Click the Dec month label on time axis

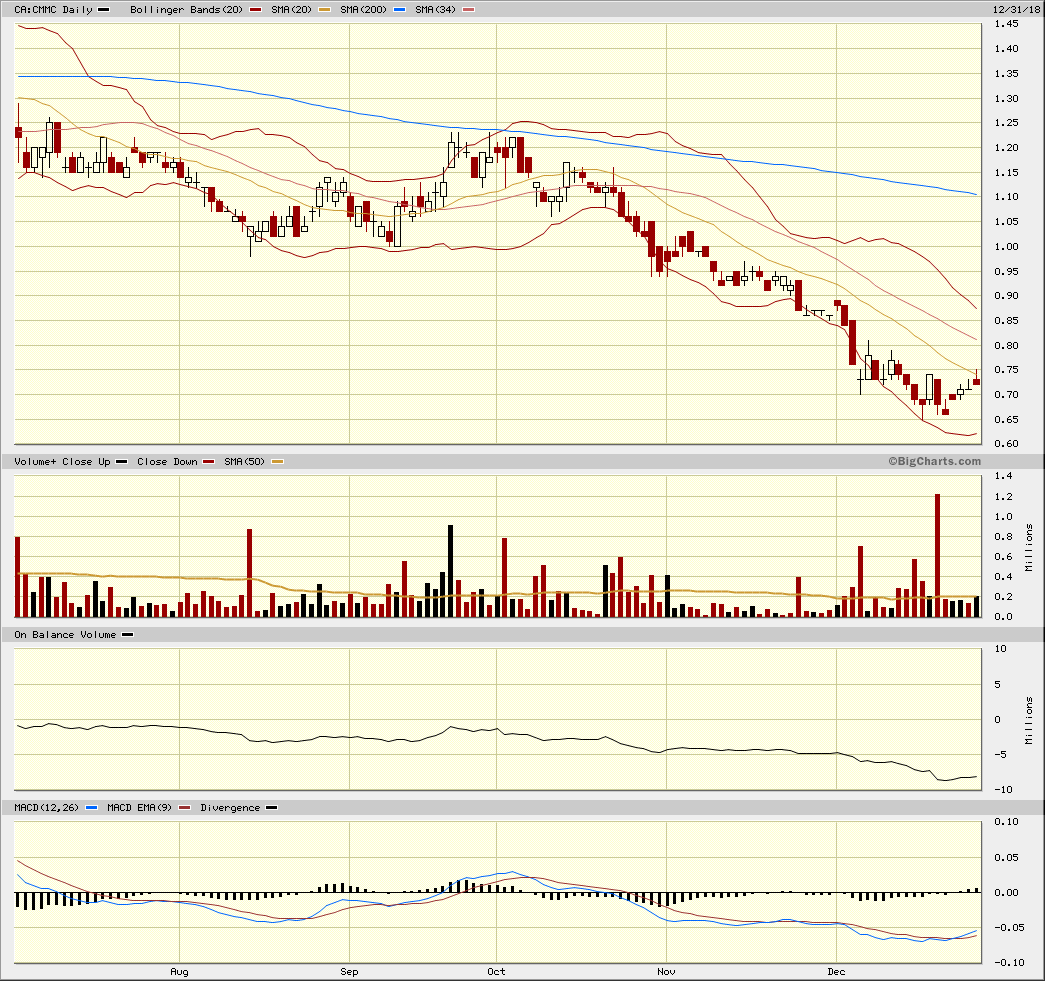coord(836,972)
